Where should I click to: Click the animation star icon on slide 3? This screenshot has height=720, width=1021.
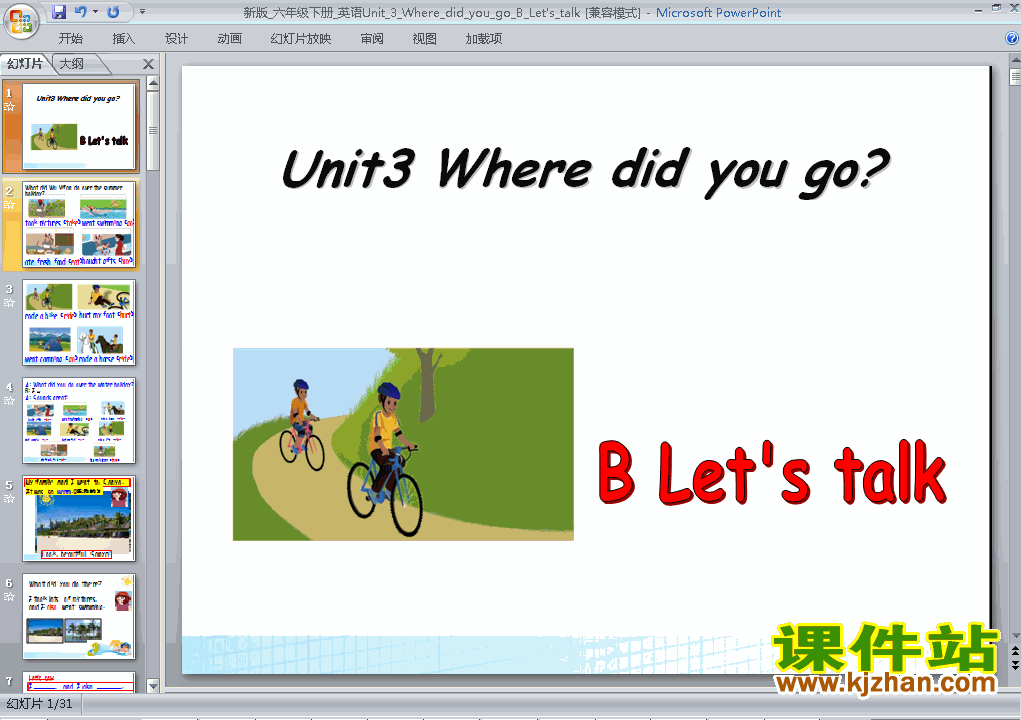coord(9,303)
